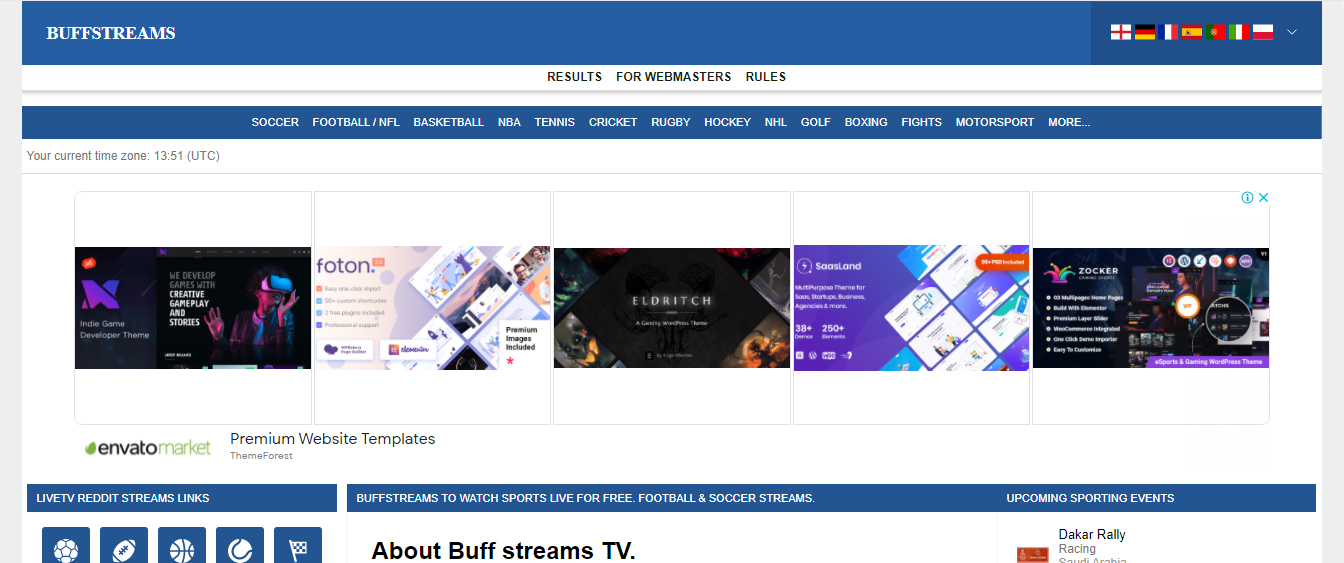Select FOOTBALL / NFL menu item
The height and width of the screenshot is (563, 1344).
[356, 122]
